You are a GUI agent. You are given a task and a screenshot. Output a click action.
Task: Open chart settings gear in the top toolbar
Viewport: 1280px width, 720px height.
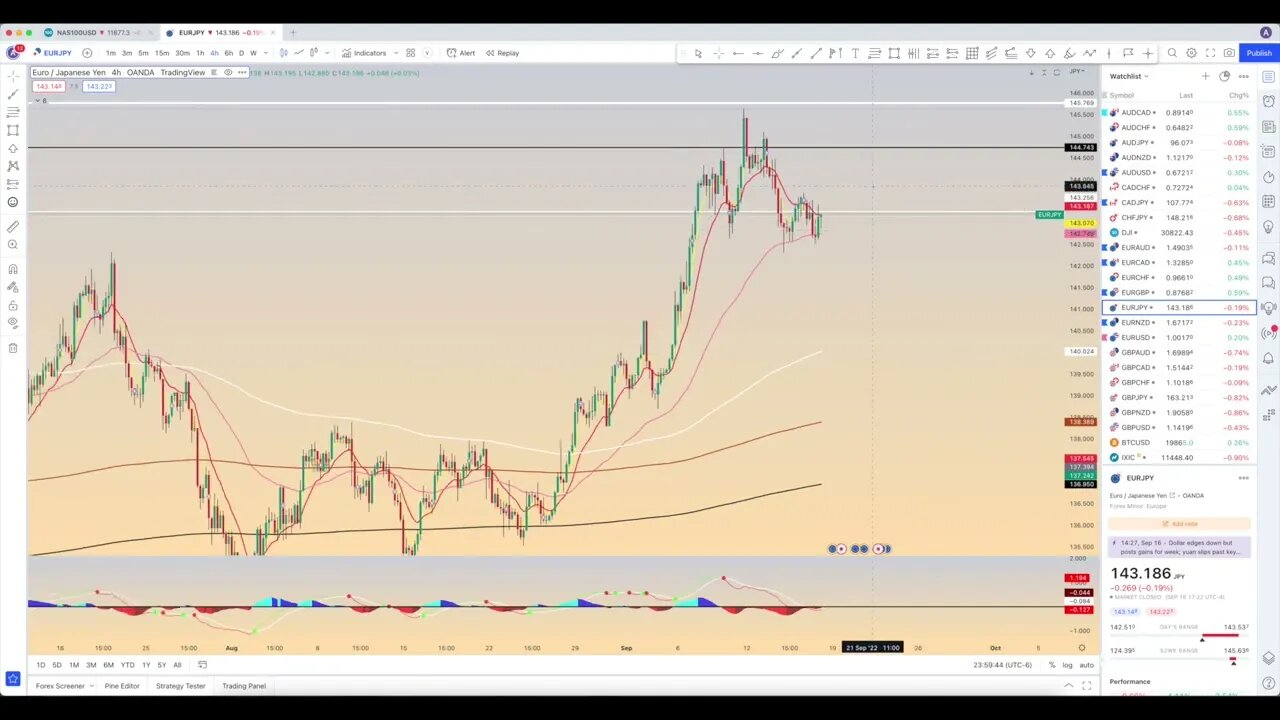pos(1191,53)
